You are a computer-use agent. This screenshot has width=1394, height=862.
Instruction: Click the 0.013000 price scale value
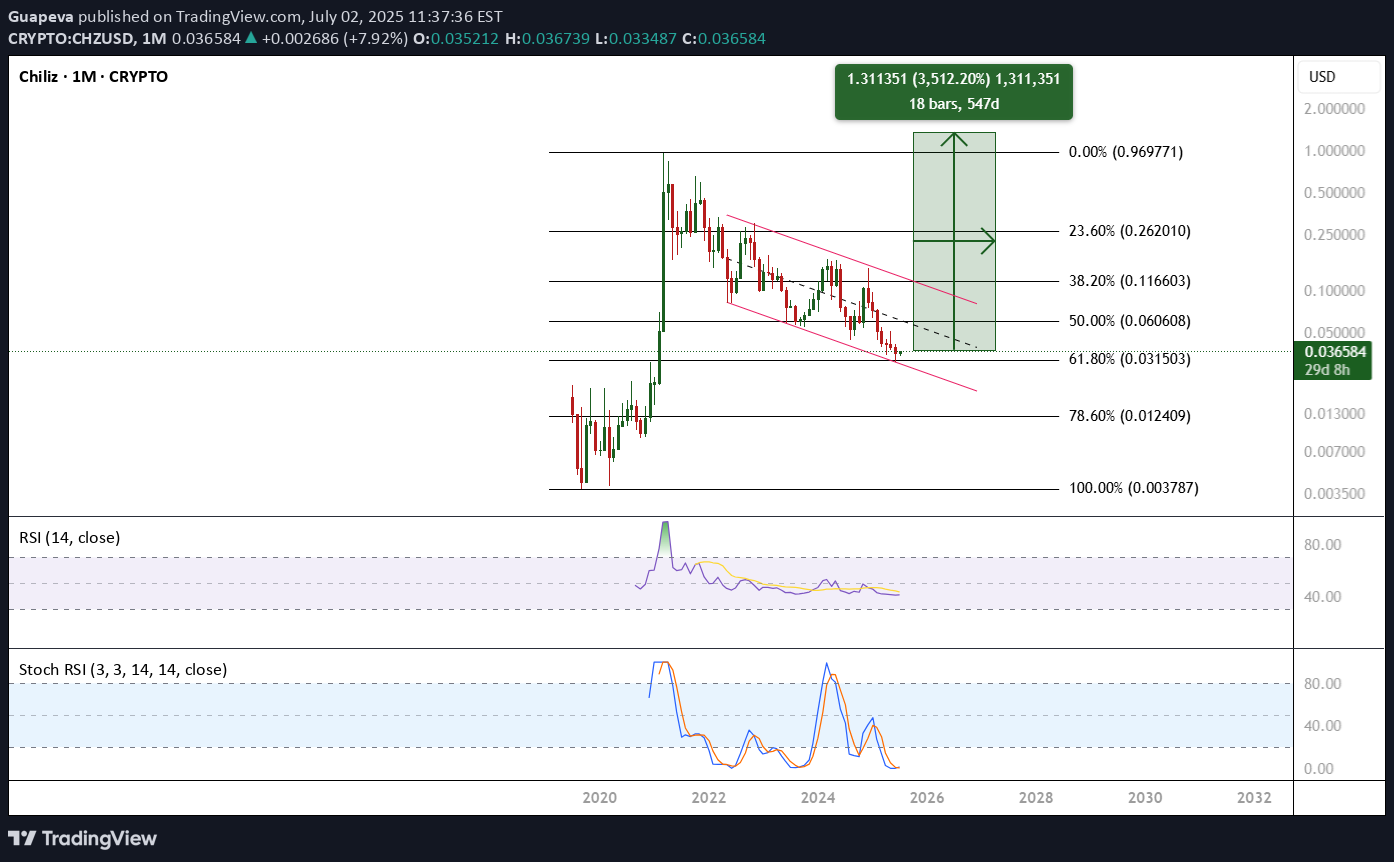[1336, 413]
